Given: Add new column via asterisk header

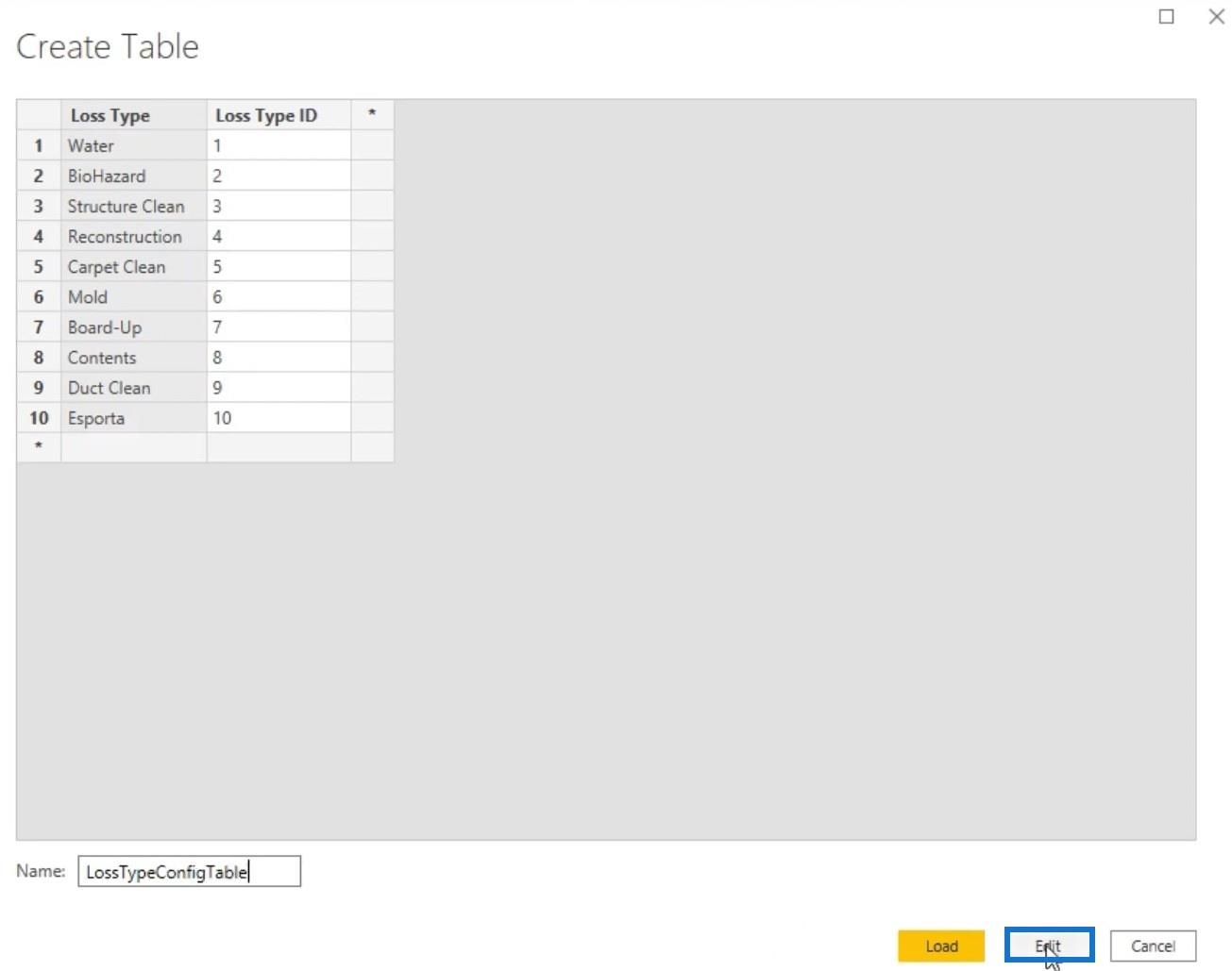Looking at the screenshot, I should (372, 115).
